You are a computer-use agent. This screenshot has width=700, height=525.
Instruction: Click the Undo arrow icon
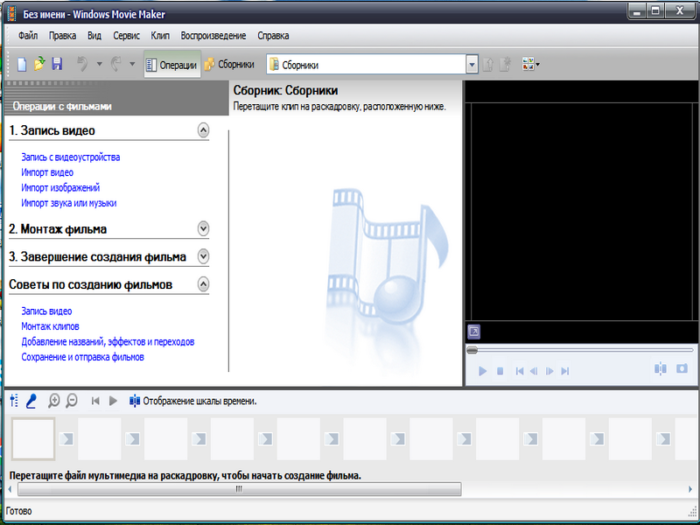(83, 64)
